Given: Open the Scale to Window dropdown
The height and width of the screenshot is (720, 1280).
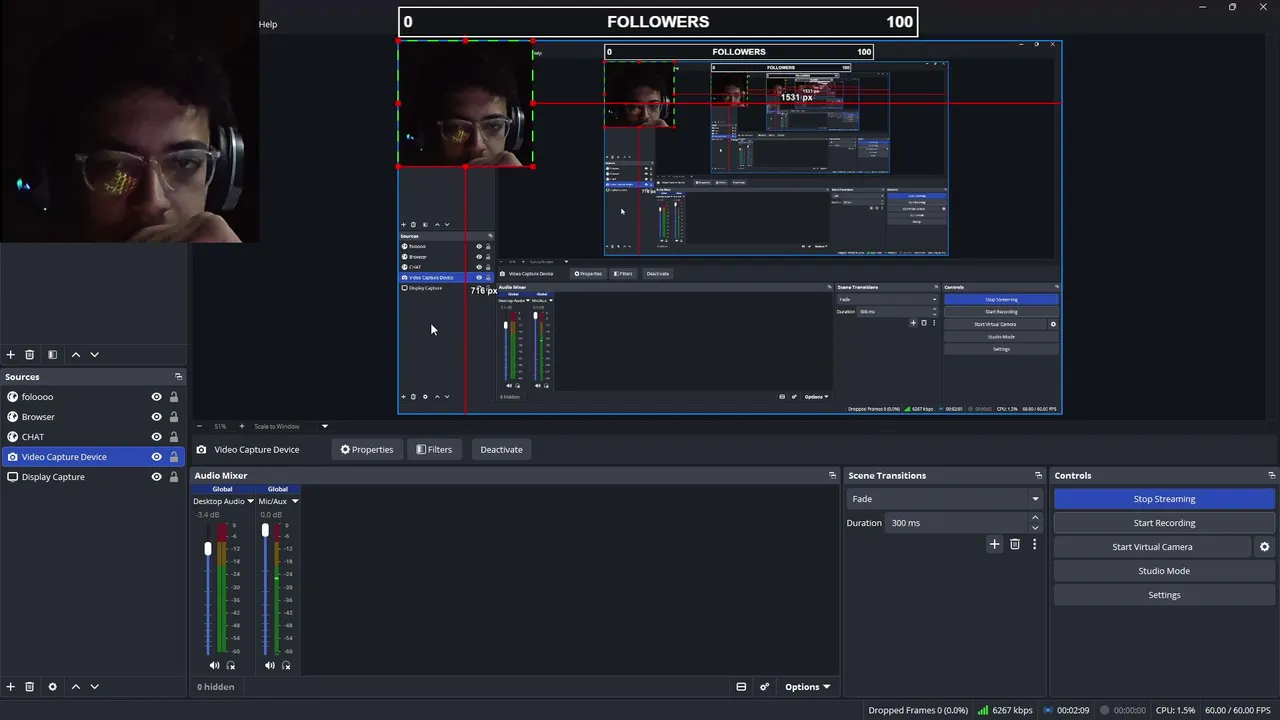Looking at the screenshot, I should pyautogui.click(x=291, y=426).
